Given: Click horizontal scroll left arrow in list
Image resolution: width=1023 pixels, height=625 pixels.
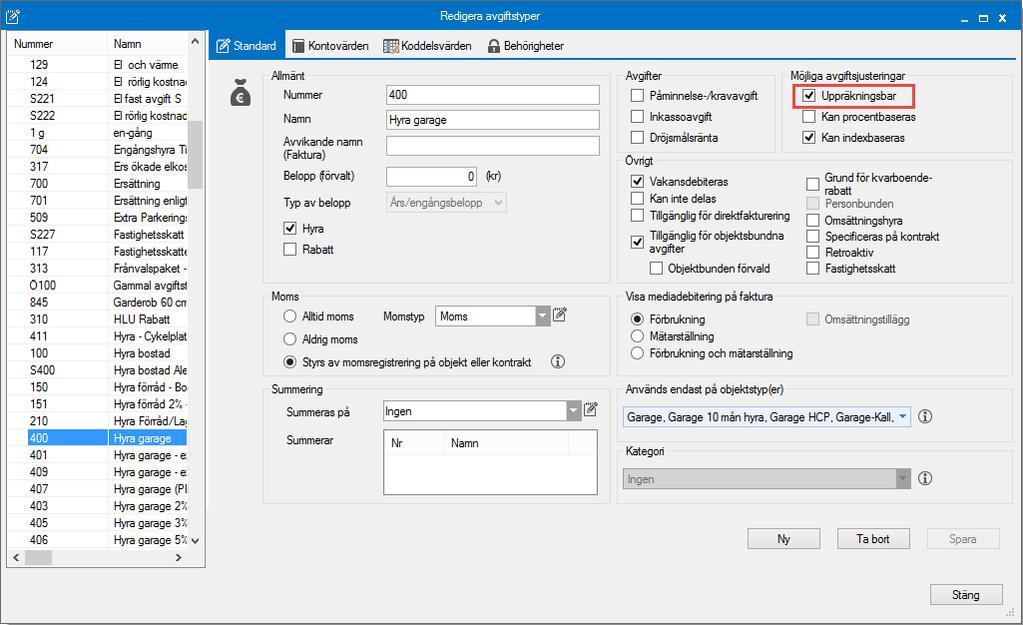Looking at the screenshot, I should (16, 558).
